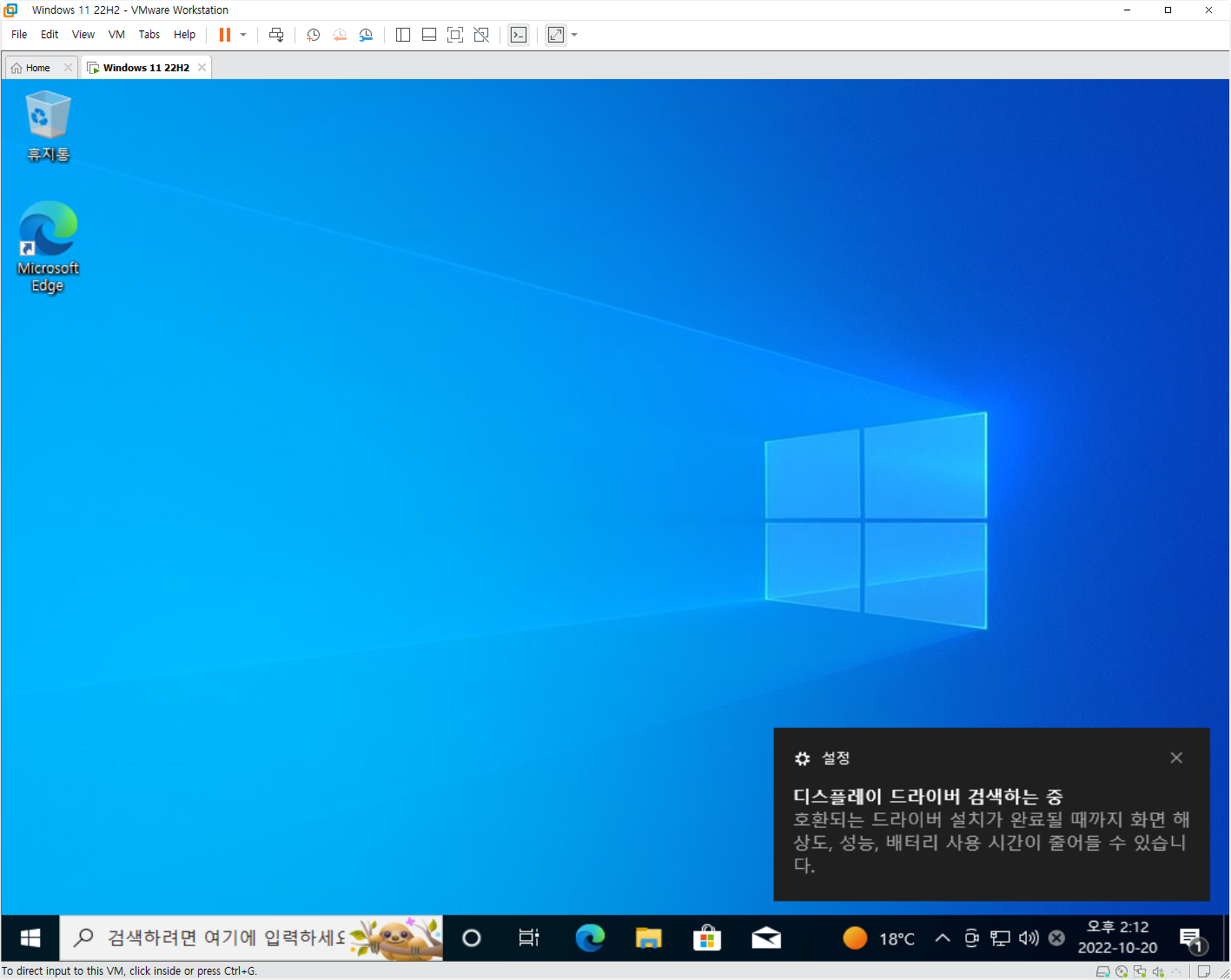Show the console view

click(519, 35)
